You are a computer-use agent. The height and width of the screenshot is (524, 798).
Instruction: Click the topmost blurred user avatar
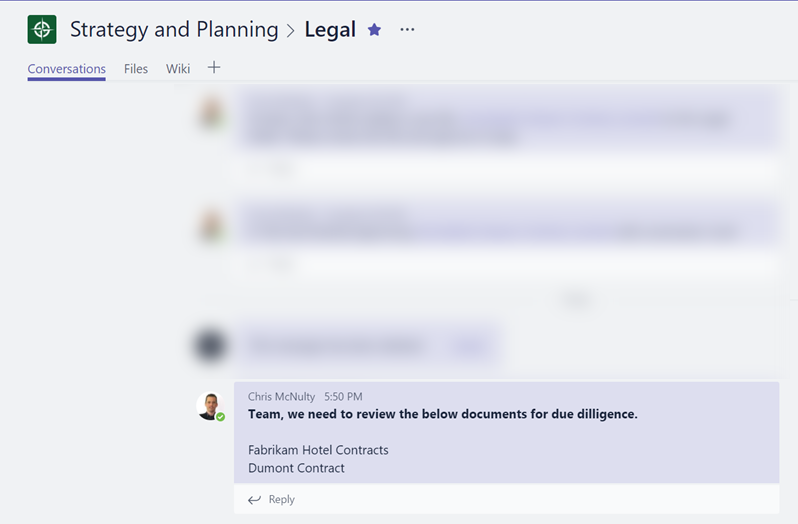coord(210,113)
